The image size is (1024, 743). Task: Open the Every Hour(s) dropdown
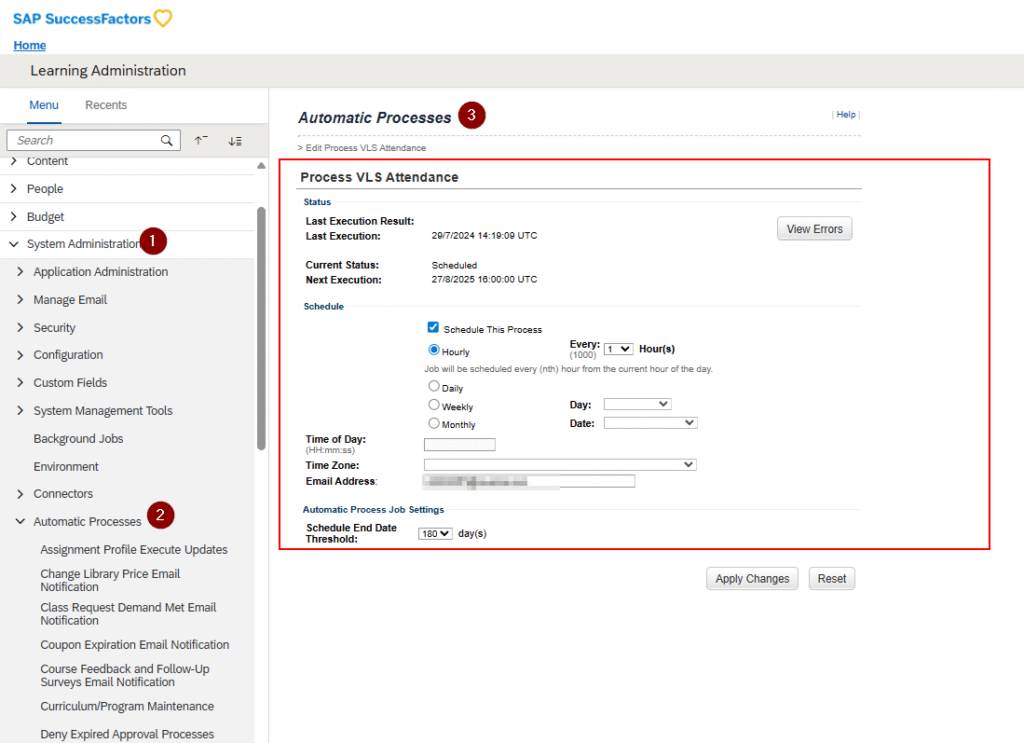tap(618, 349)
